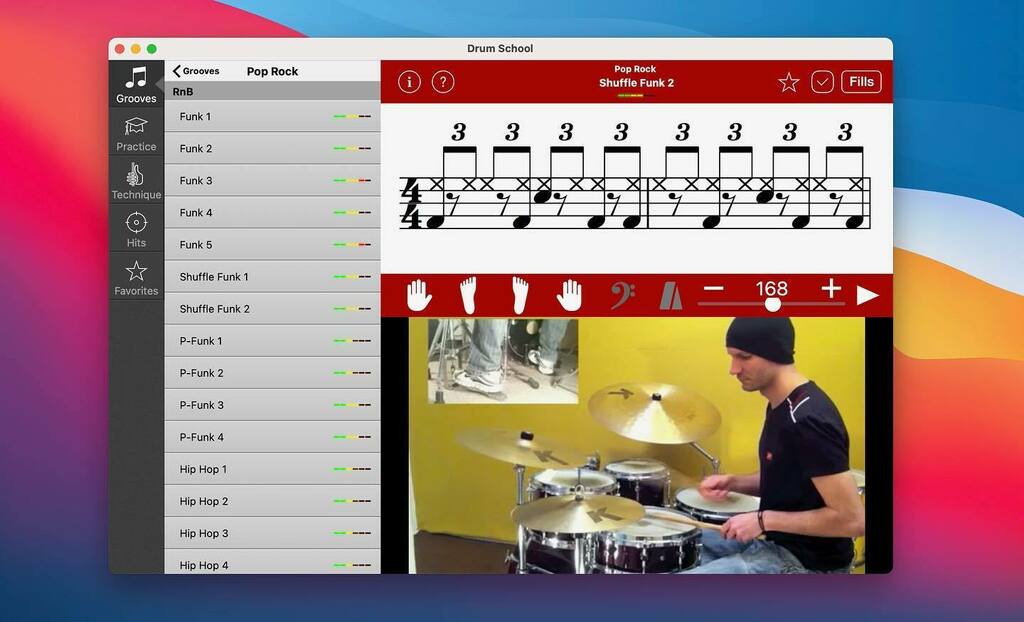1024x622 pixels.
Task: Click the foot camera inset thumbnail
Action: (503, 361)
